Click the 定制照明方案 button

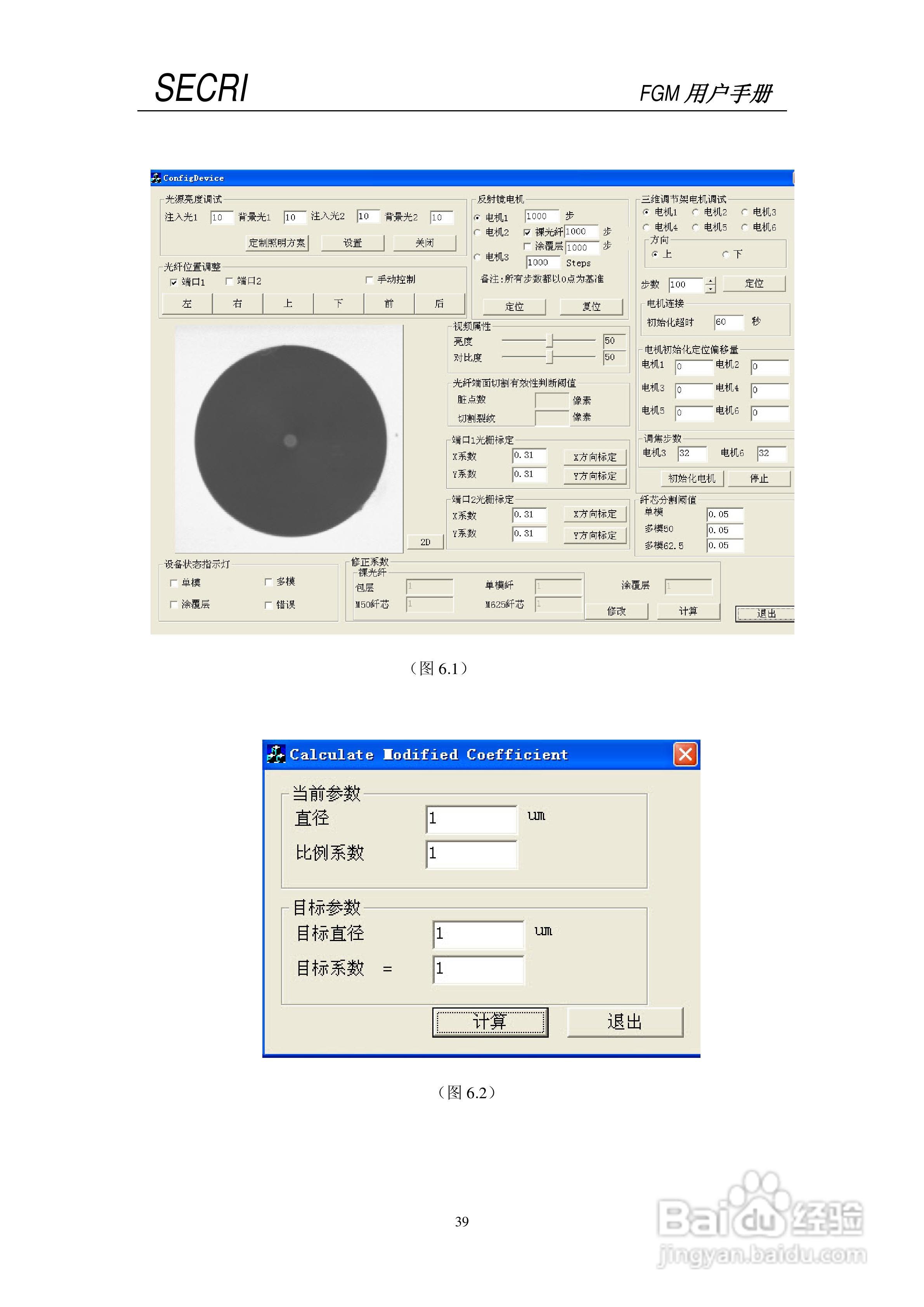tap(277, 243)
